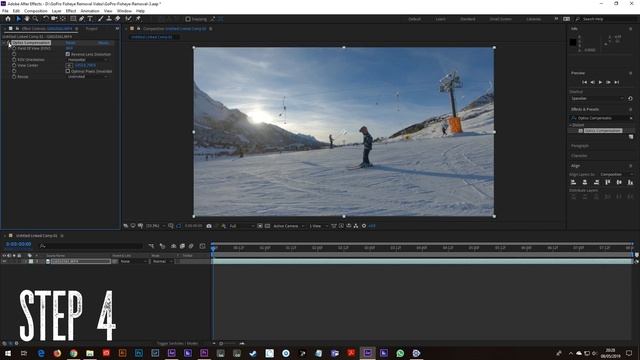Click the align top edges icon

(x=608, y=182)
